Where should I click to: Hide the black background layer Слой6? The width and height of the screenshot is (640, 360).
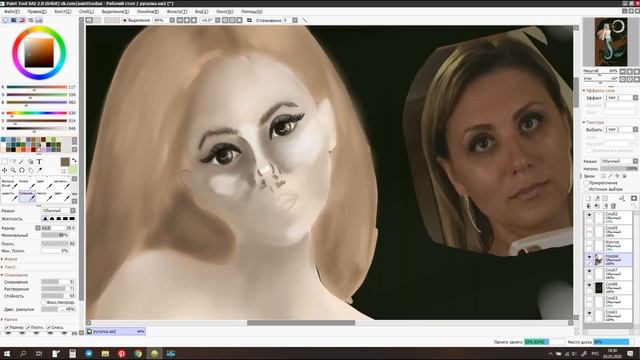click(589, 285)
